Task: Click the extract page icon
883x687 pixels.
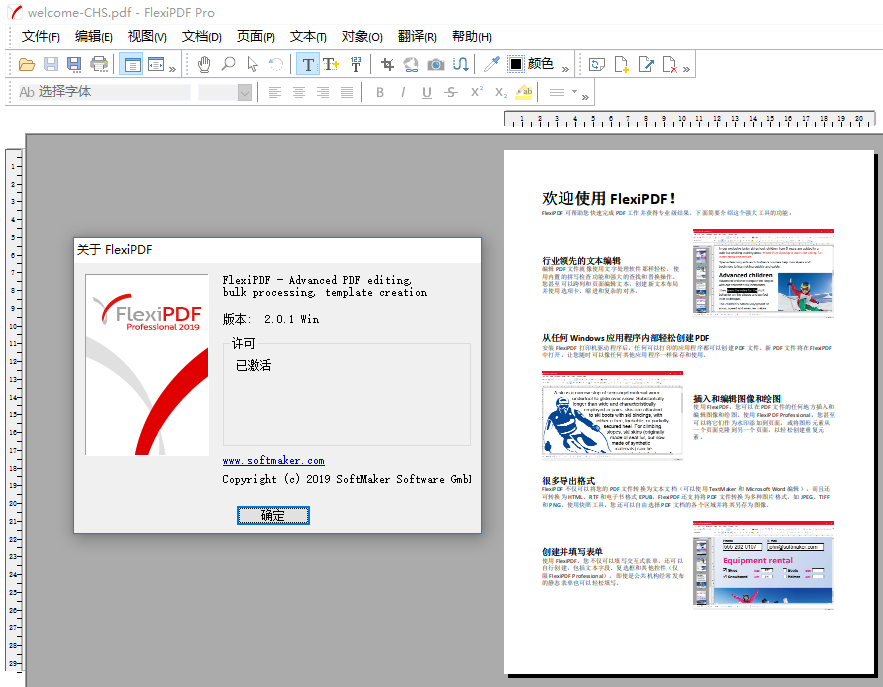Action: (646, 64)
